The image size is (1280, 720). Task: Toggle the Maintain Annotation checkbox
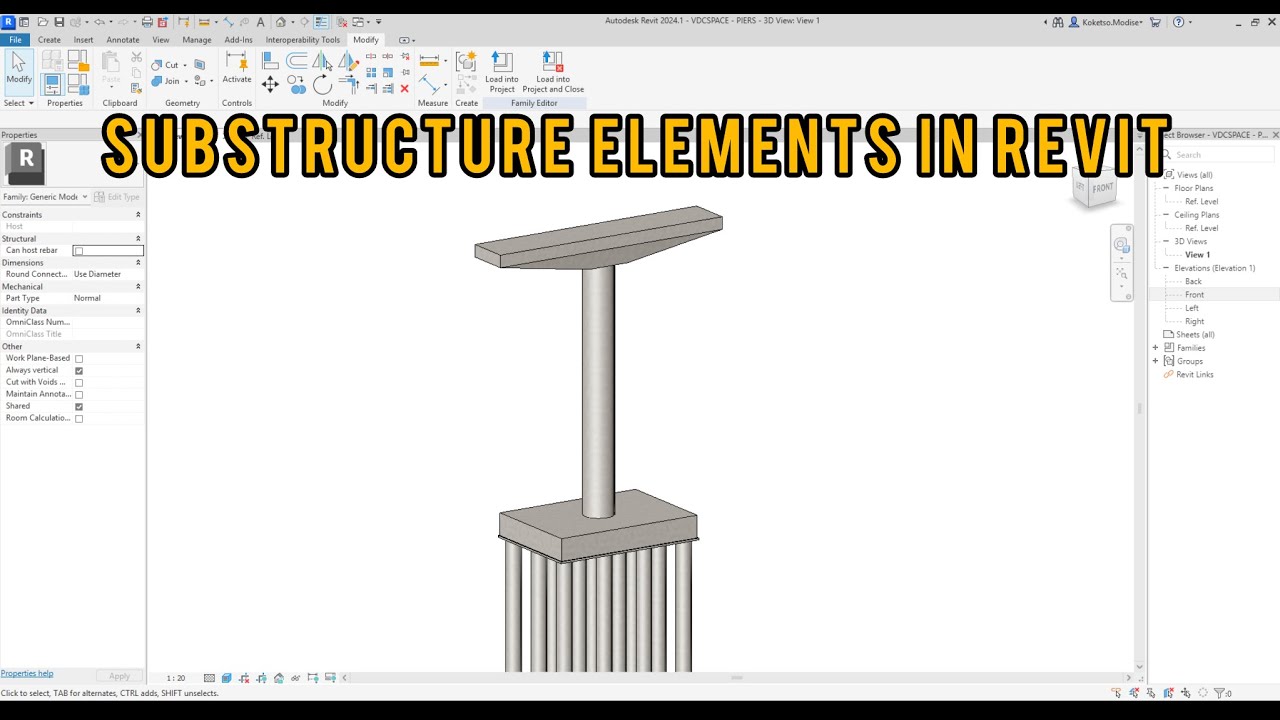79,395
